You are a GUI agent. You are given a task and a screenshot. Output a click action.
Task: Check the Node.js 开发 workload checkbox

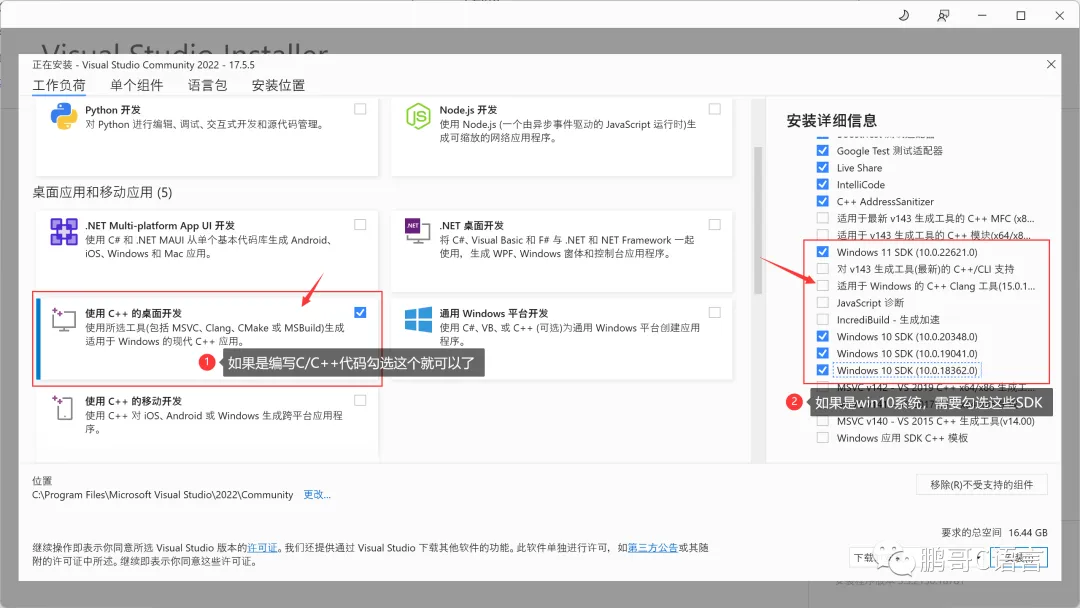click(x=715, y=109)
